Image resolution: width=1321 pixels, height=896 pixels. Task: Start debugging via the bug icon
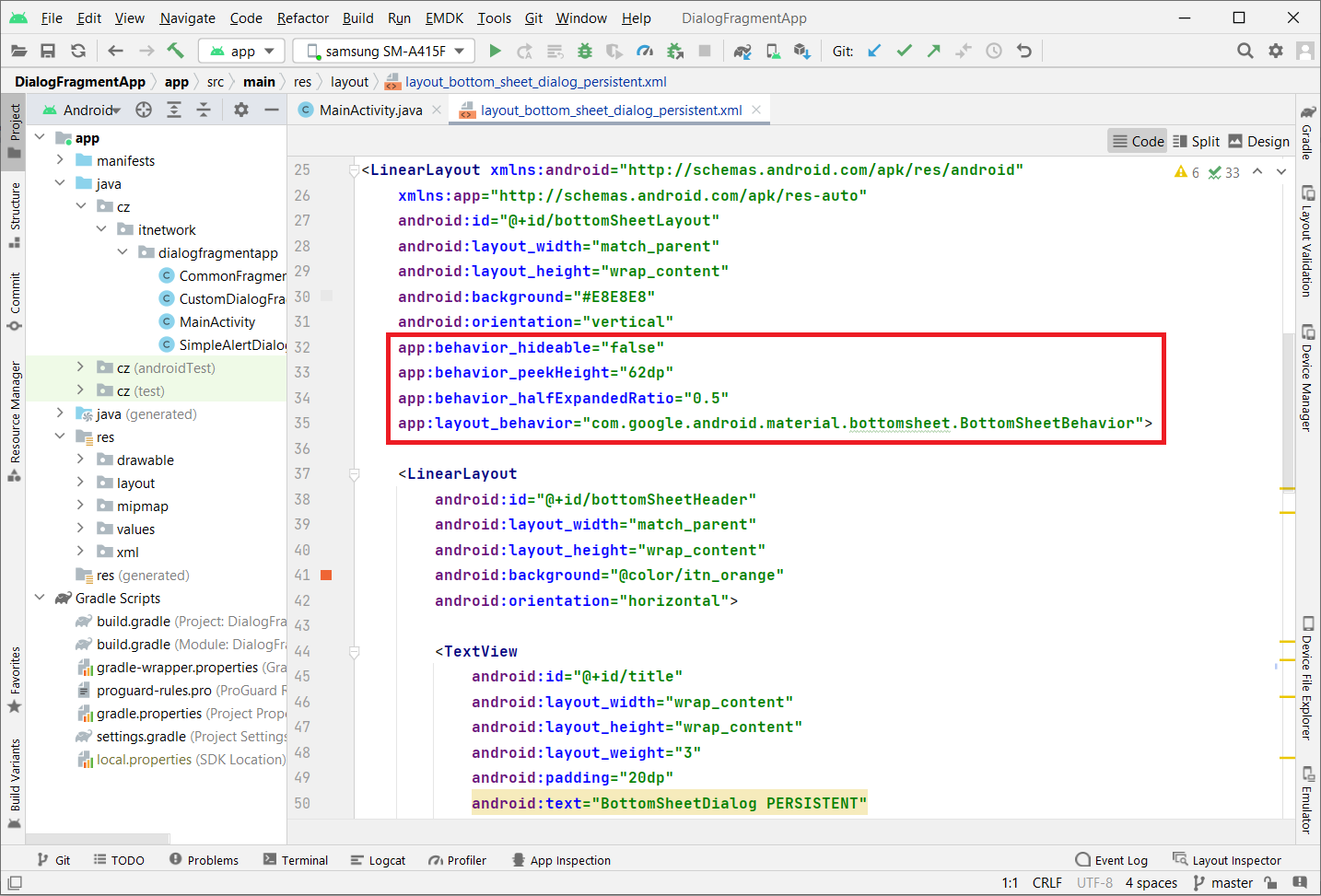coord(584,51)
